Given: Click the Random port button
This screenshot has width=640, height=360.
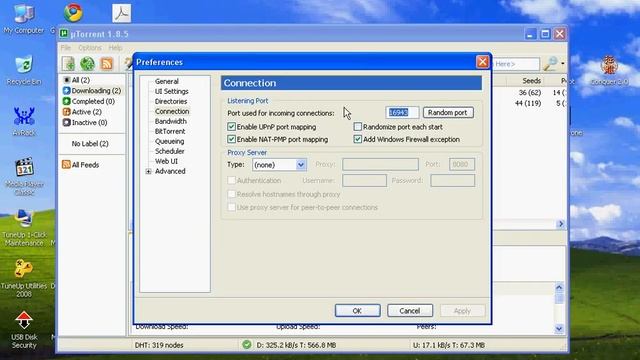Looking at the screenshot, I should click(x=448, y=112).
